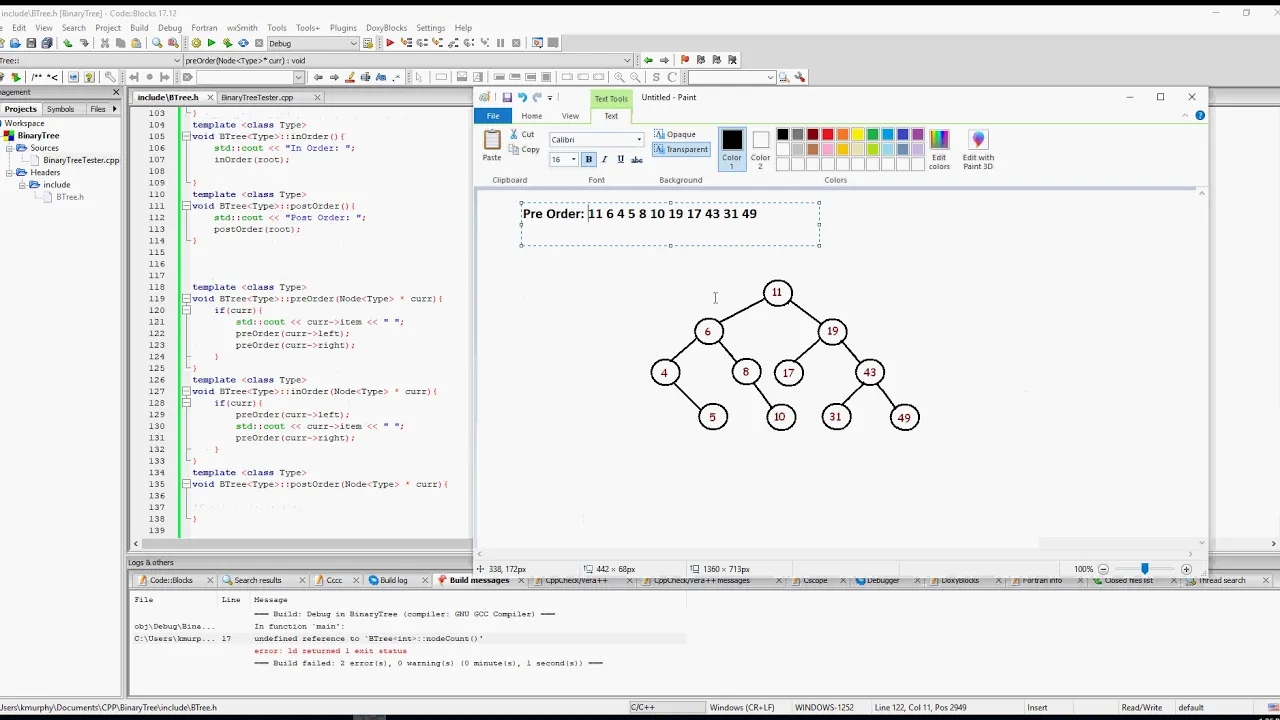The height and width of the screenshot is (720, 1280).
Task: Open the Debug build target dropdown
Action: point(353,43)
